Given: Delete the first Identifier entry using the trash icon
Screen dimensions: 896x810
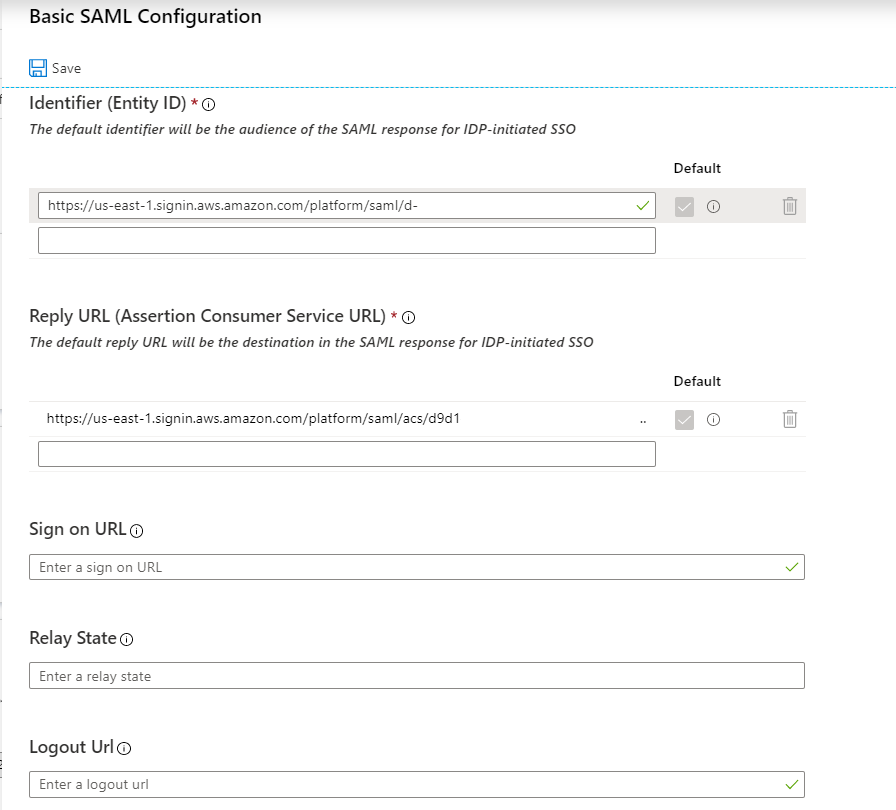Looking at the screenshot, I should 789,206.
